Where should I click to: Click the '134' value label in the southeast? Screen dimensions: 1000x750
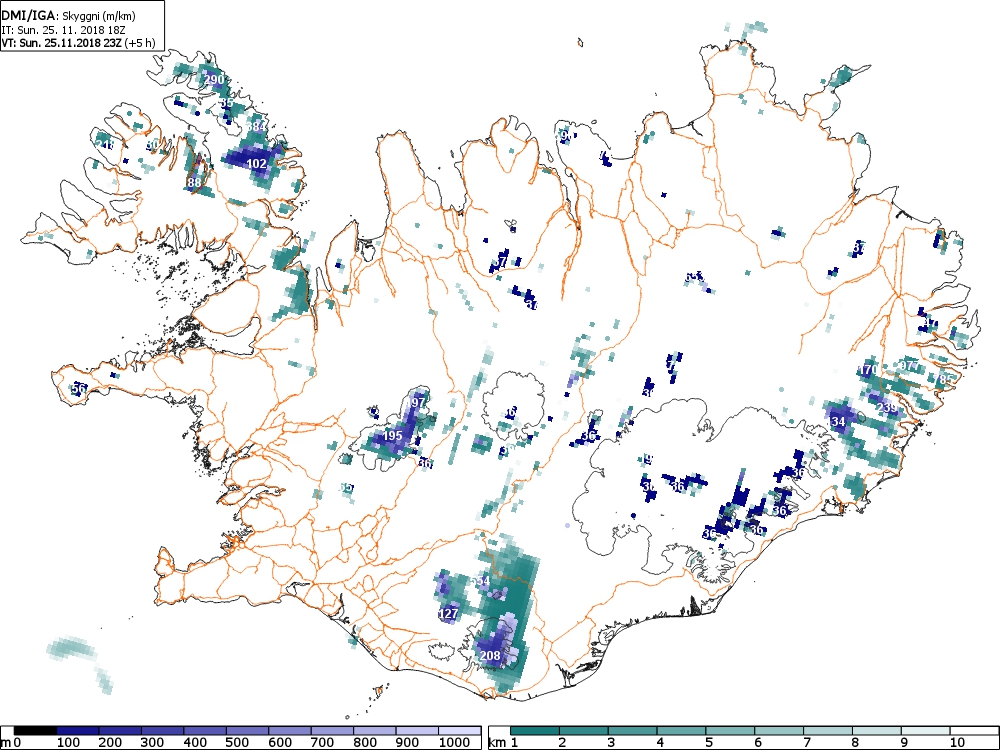tap(837, 422)
